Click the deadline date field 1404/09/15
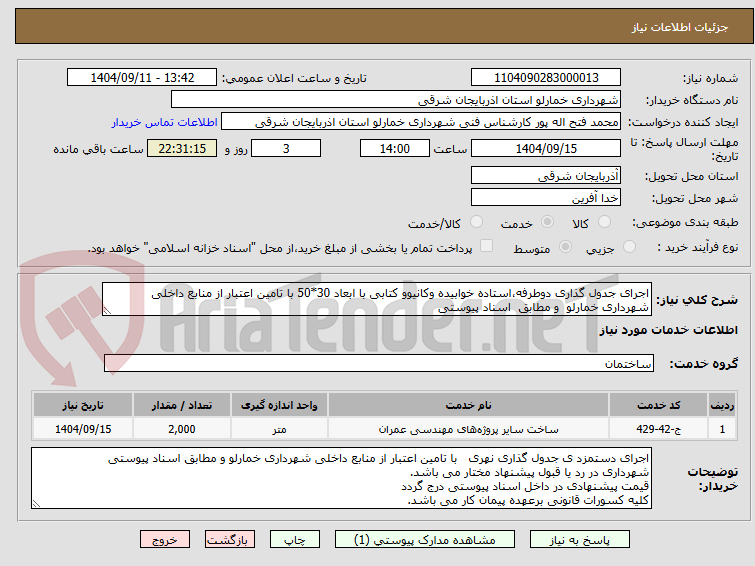Viewport: 755px width, 566px height. (x=546, y=148)
